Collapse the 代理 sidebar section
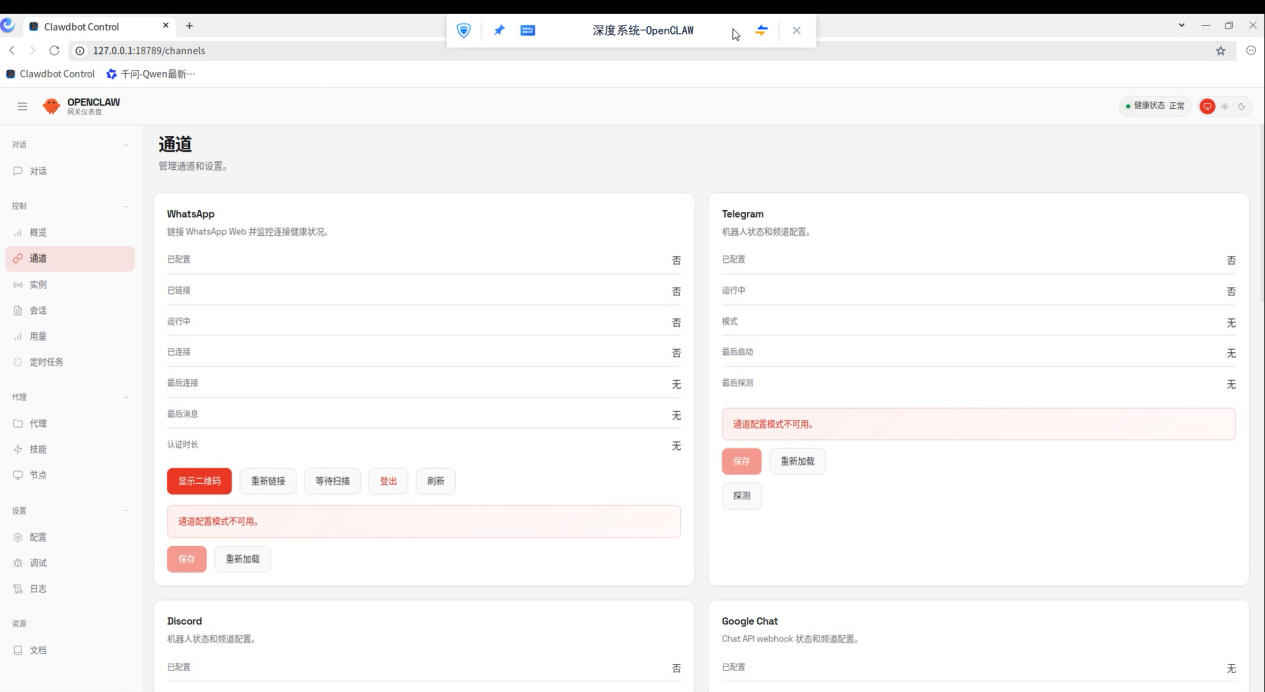 coord(126,397)
